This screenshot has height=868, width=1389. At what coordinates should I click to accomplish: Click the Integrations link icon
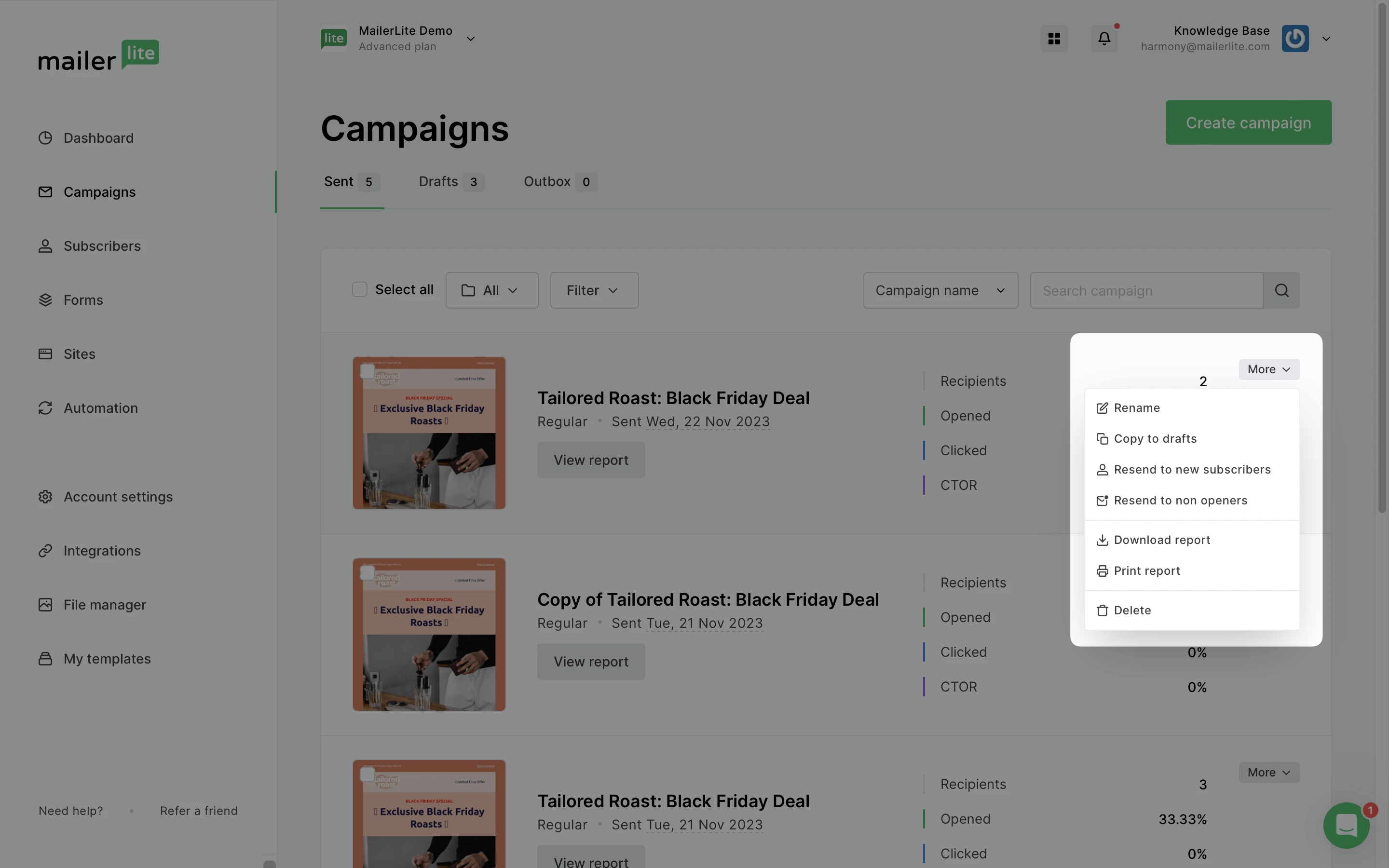pos(45,551)
